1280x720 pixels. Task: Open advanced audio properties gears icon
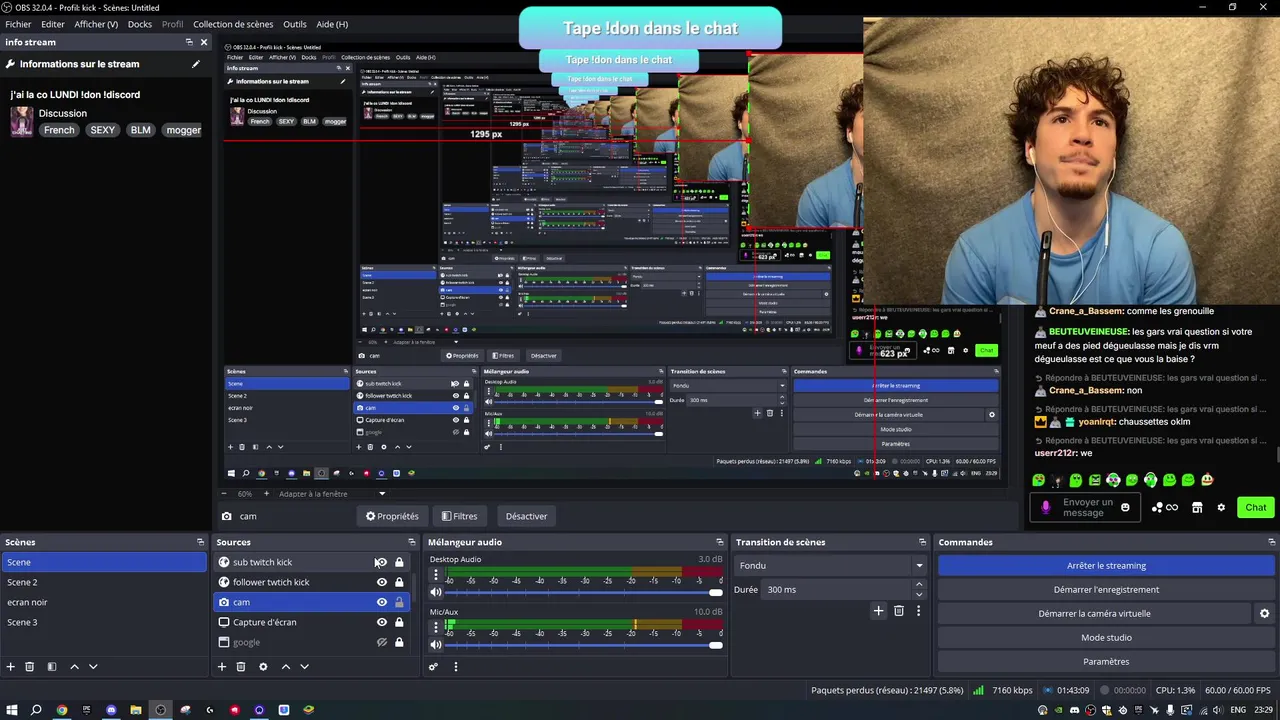pos(433,667)
